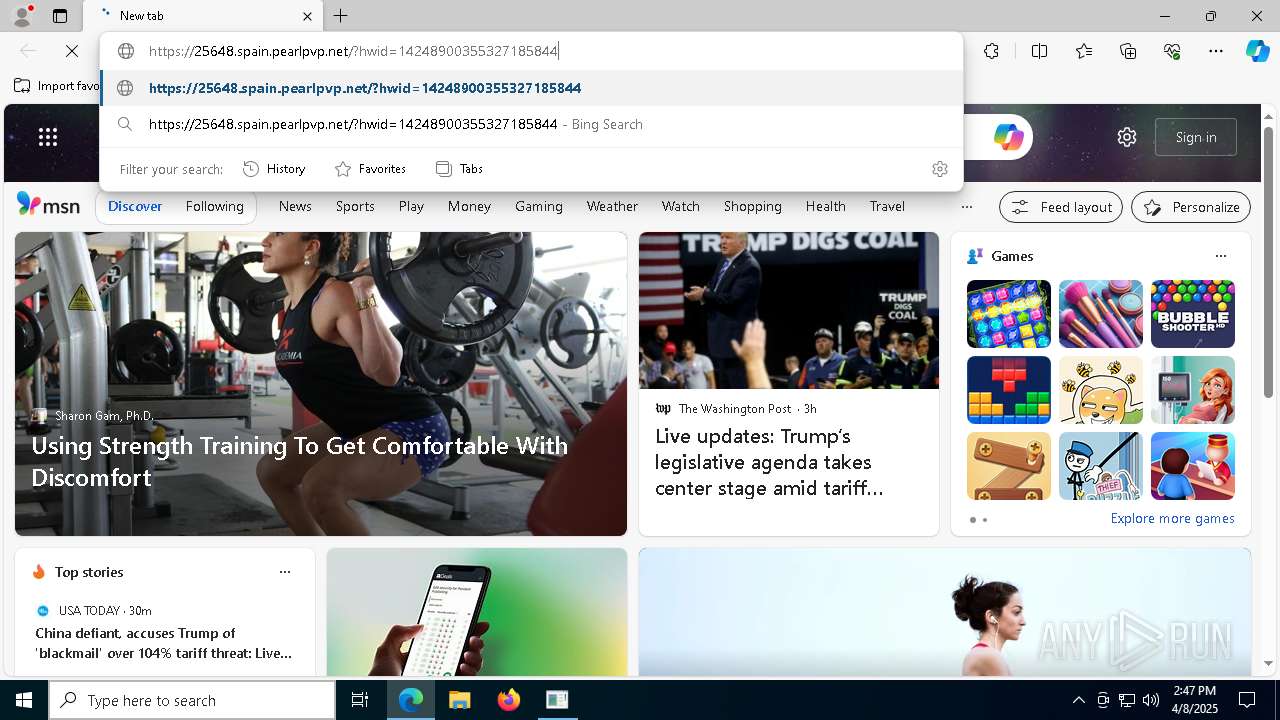Screen dimensions: 1280x720
Task: Open the Favorites star icon
Action: click(x=1084, y=51)
